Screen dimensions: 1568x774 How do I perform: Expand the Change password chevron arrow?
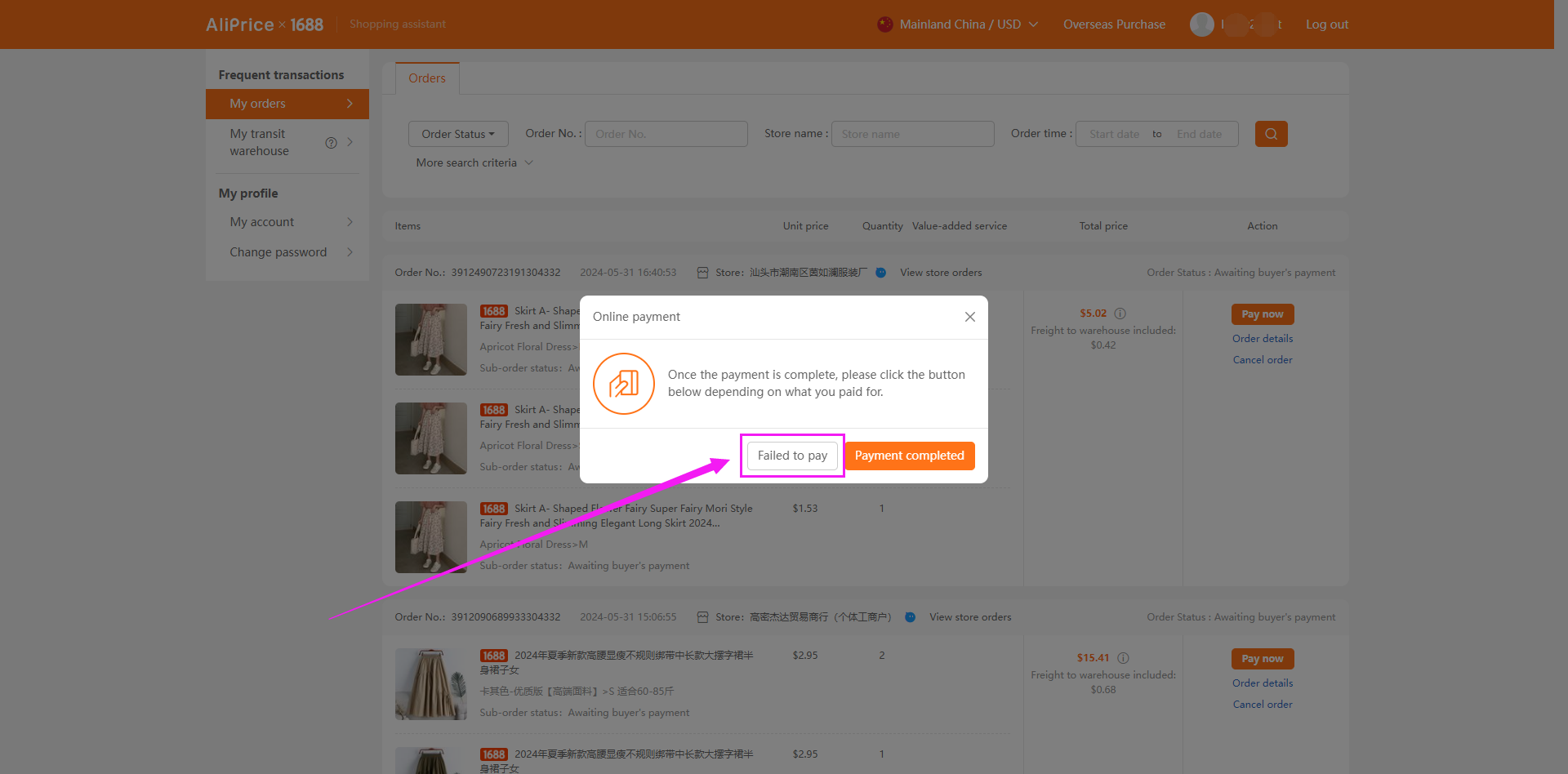coord(350,252)
